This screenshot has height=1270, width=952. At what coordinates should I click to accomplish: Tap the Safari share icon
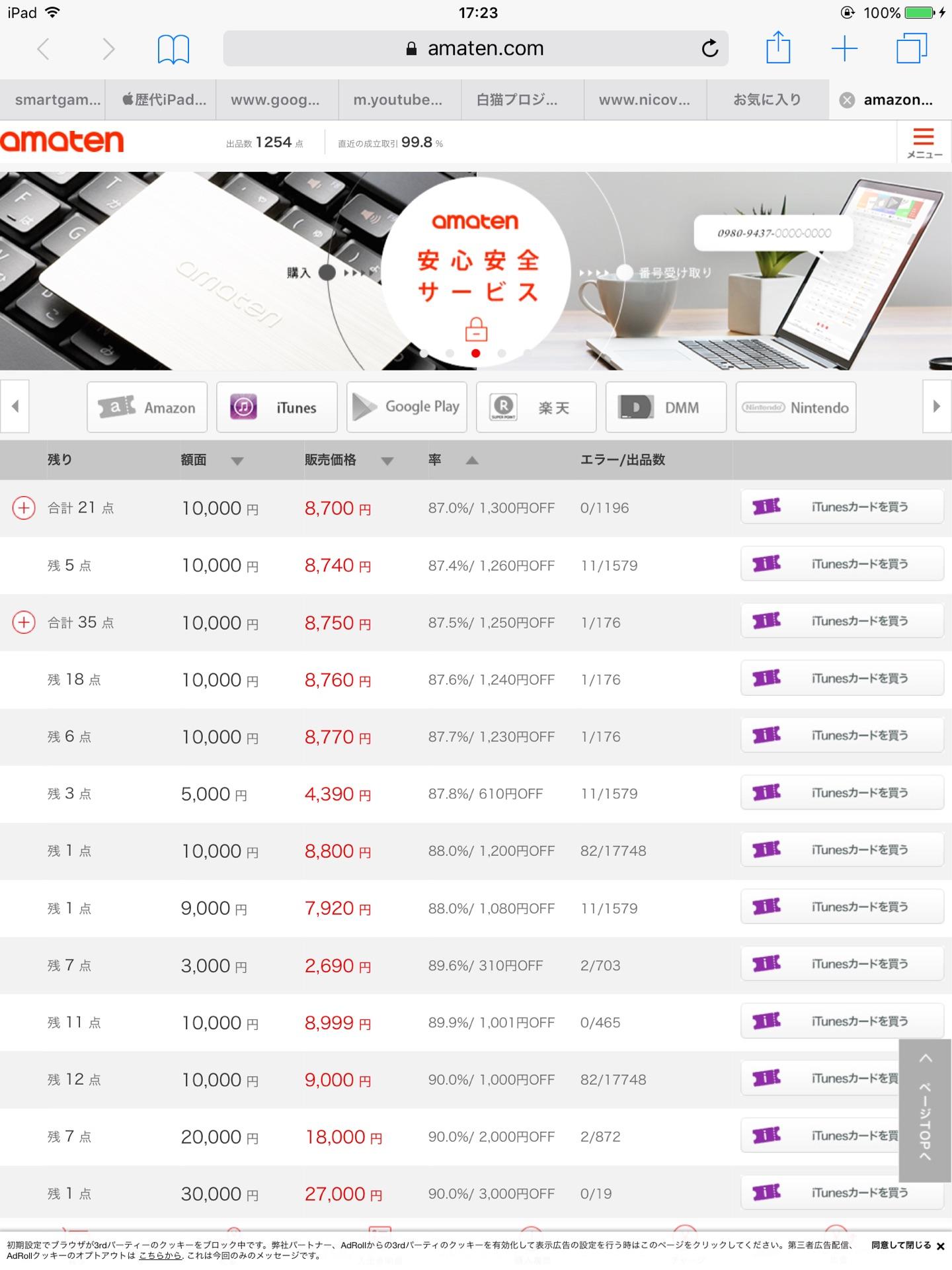[778, 48]
